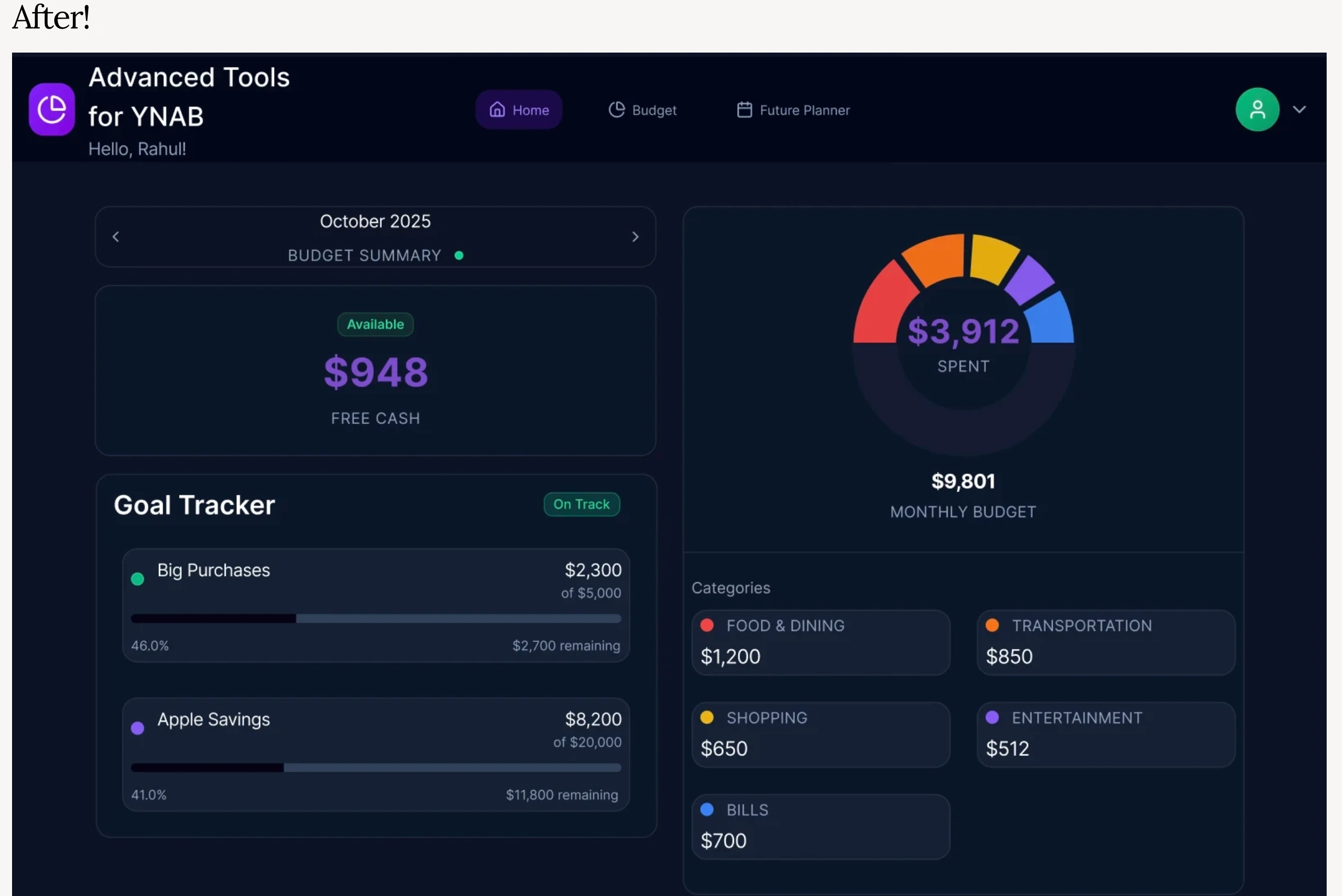Expand the account dropdown chevron
1342x896 pixels.
coord(1299,109)
